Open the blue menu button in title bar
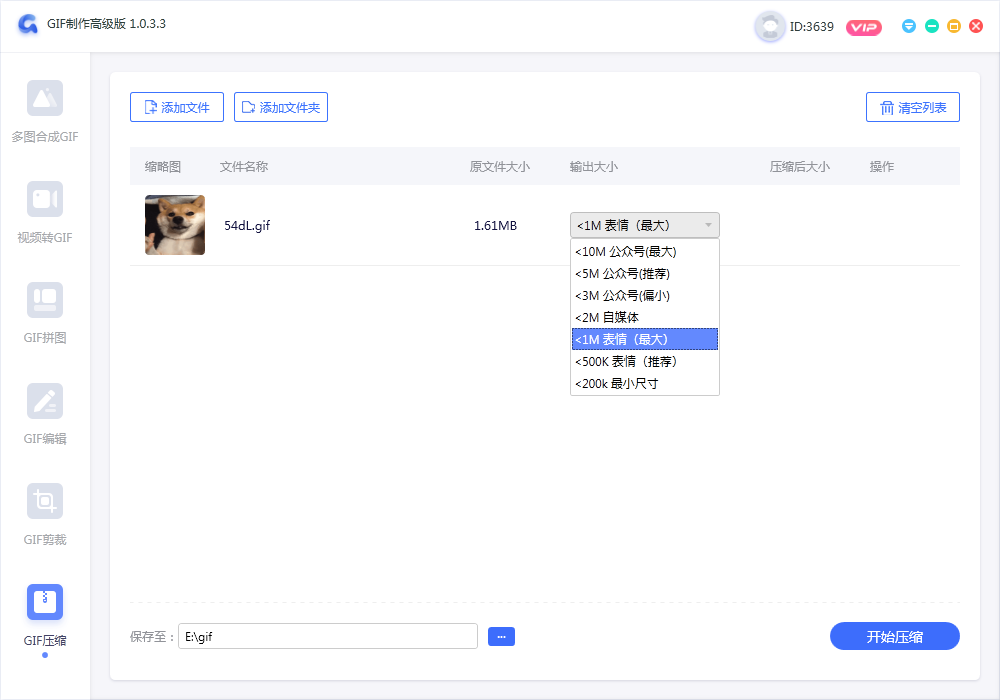Screen dimensions: 1000x700 click(909, 26)
